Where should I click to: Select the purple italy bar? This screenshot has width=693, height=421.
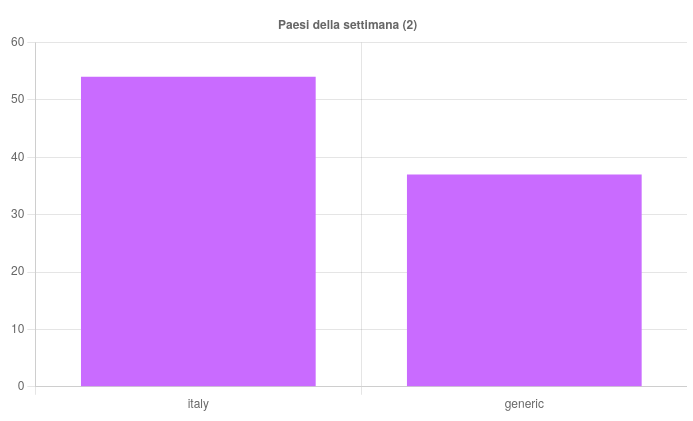click(198, 231)
